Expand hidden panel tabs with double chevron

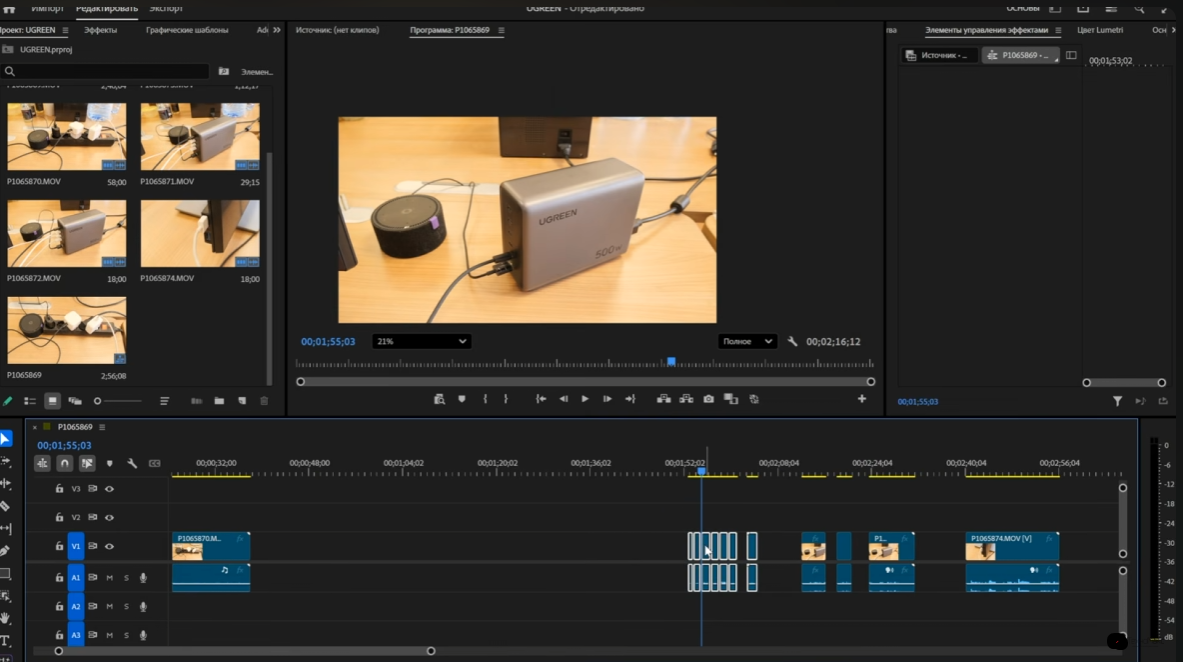[x=277, y=30]
